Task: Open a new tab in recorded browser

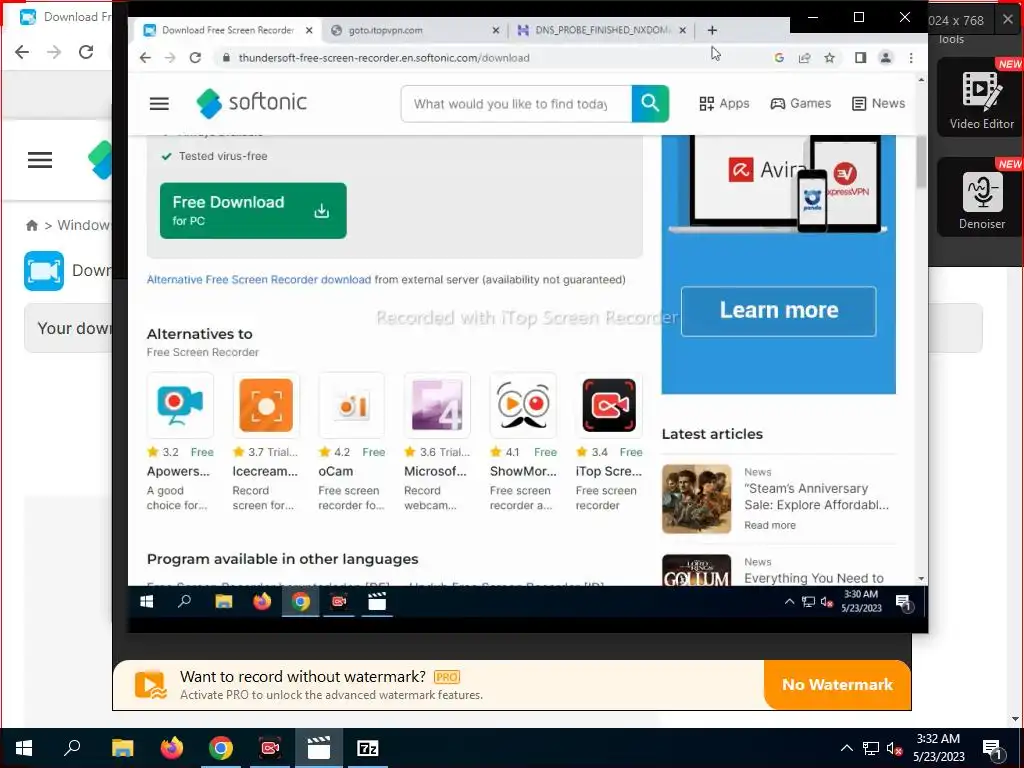Action: click(x=712, y=30)
